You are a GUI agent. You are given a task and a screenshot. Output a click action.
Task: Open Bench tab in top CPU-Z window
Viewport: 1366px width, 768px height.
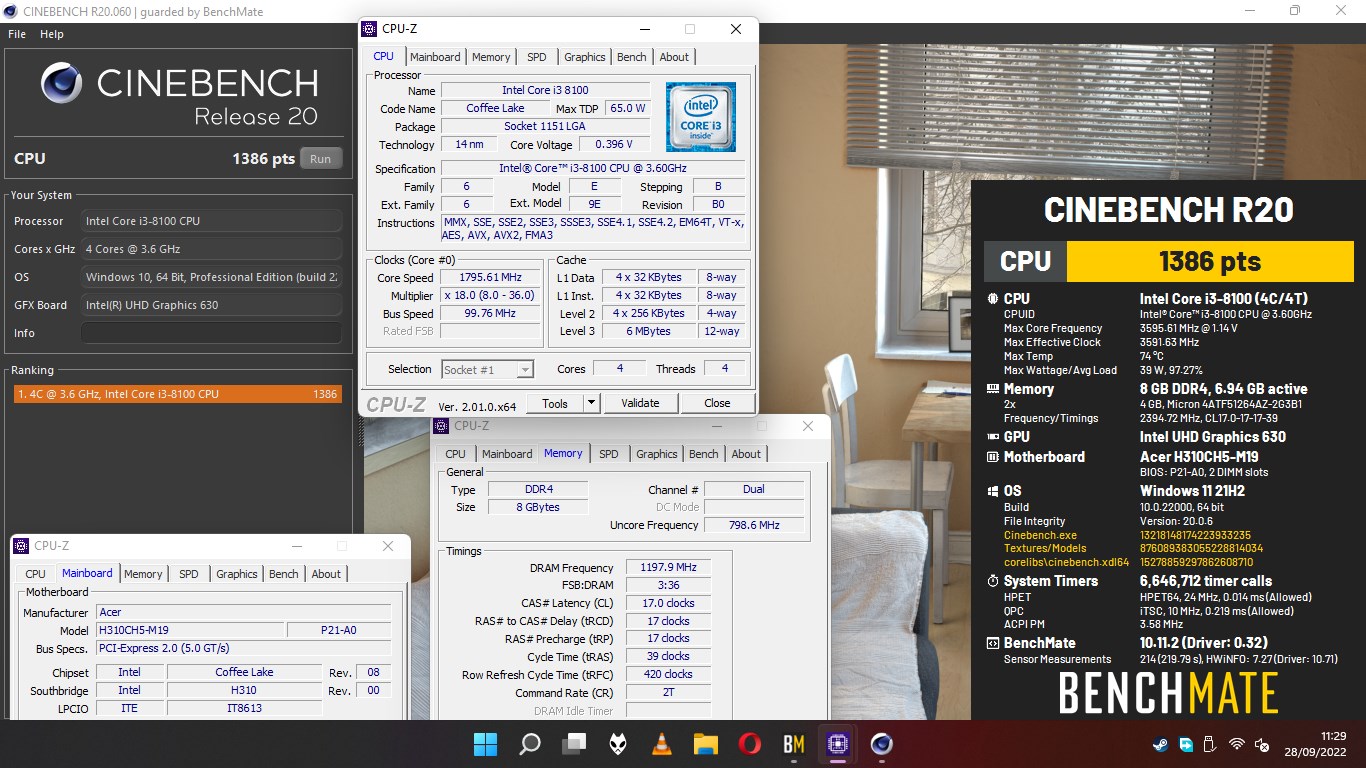(631, 57)
